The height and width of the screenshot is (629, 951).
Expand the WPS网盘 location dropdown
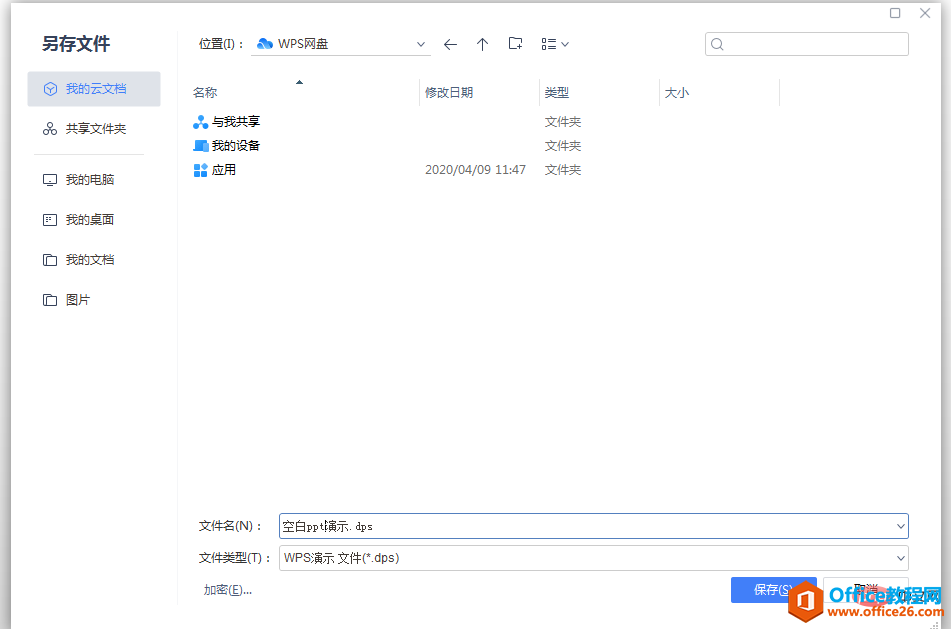(420, 44)
